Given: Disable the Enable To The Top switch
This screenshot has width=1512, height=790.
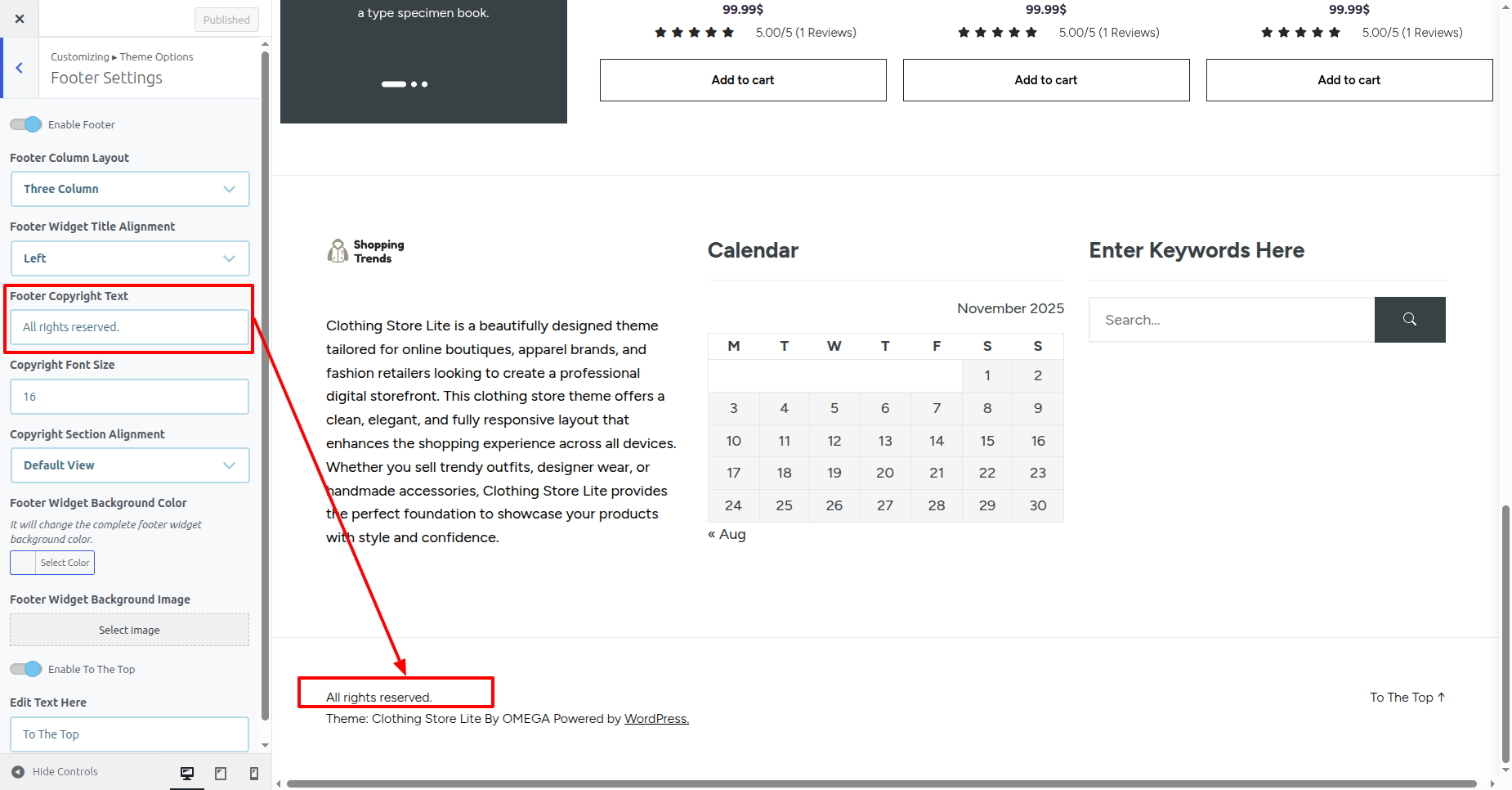Looking at the screenshot, I should 26,669.
